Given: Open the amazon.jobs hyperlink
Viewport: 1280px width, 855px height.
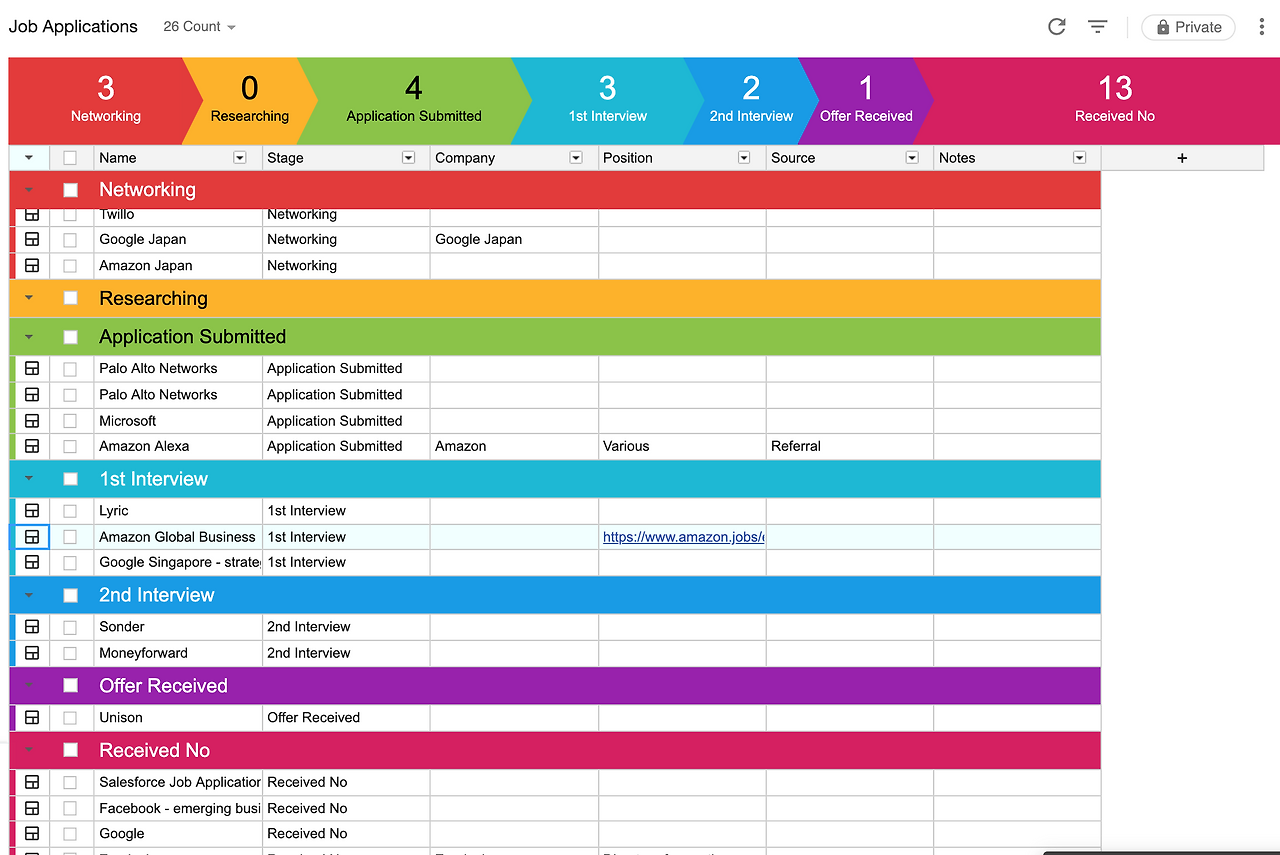Looking at the screenshot, I should [683, 537].
